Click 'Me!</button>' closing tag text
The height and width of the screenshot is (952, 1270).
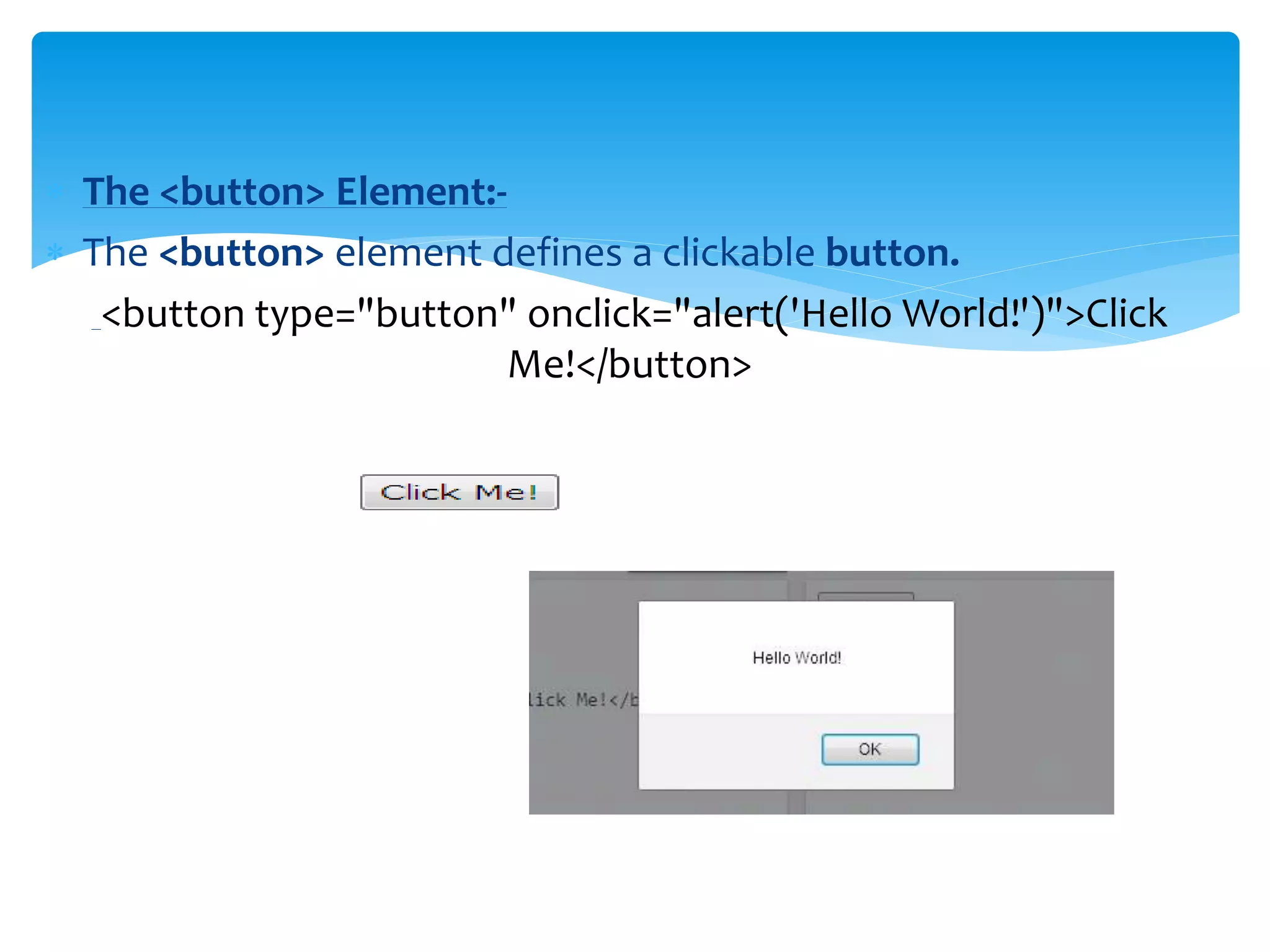[x=629, y=364]
